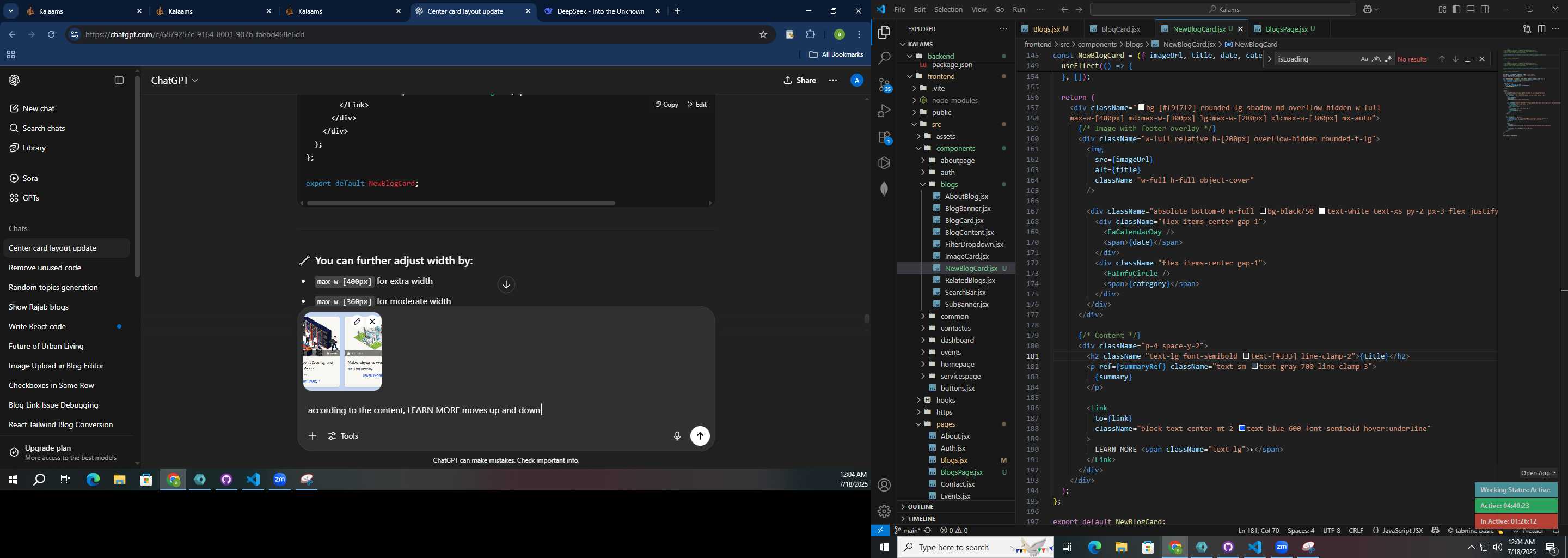Image resolution: width=1568 pixels, height=558 pixels.
Task: Open Chrome extensions puzzle icon
Action: [811, 35]
